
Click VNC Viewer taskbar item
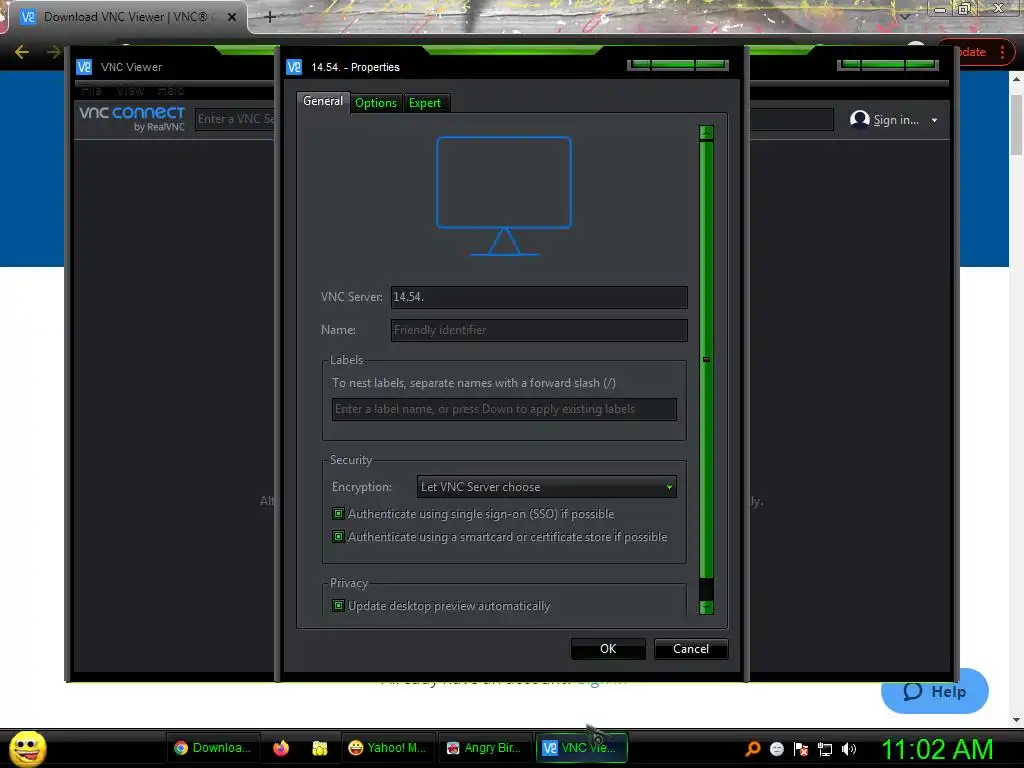pos(581,748)
